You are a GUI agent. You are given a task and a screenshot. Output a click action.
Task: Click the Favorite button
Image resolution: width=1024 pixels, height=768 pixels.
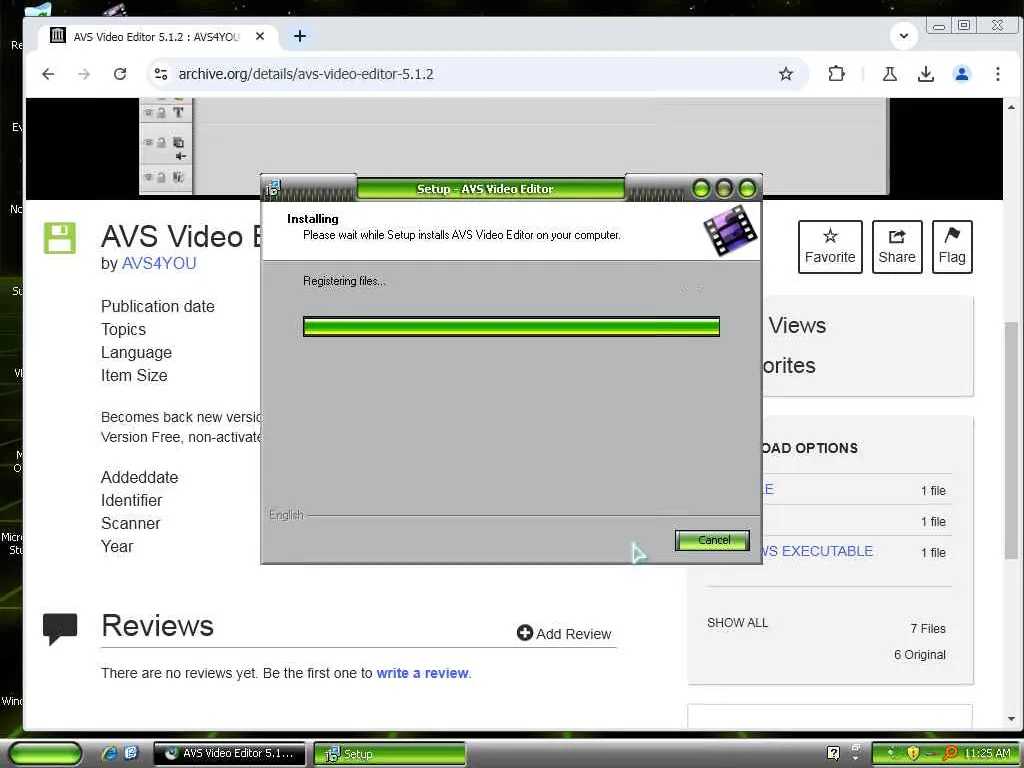[830, 247]
